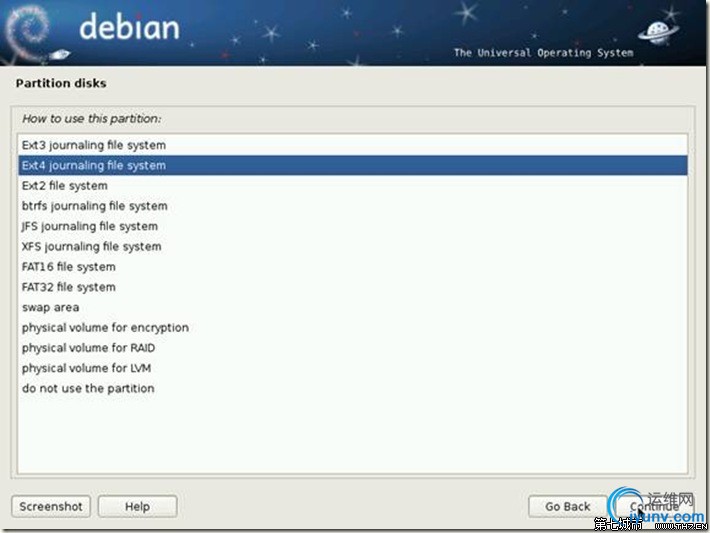Open the Help button
Screen dimensions: 710x533
[x=137, y=506]
